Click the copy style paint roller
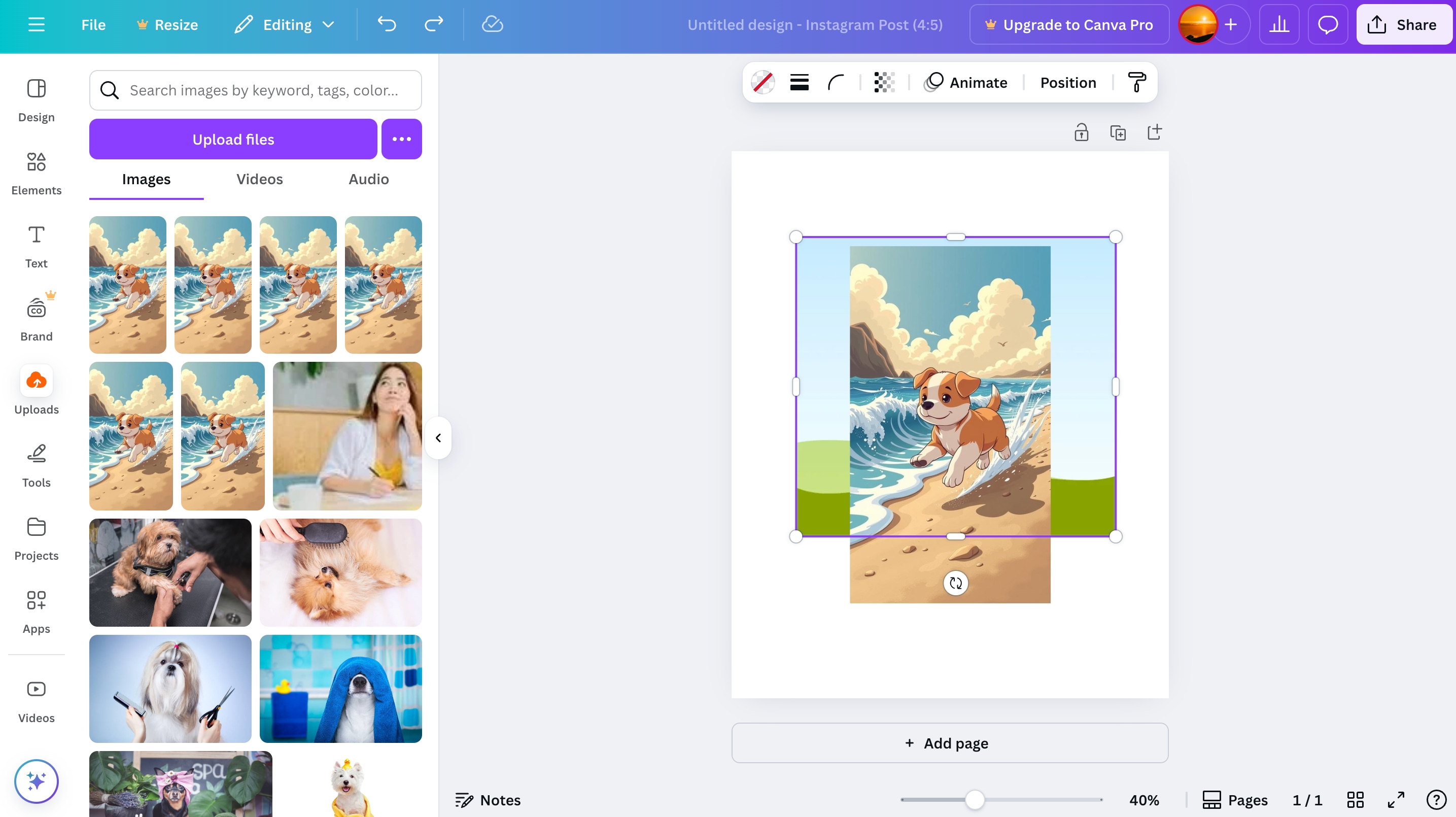1456x817 pixels. 1137,83
